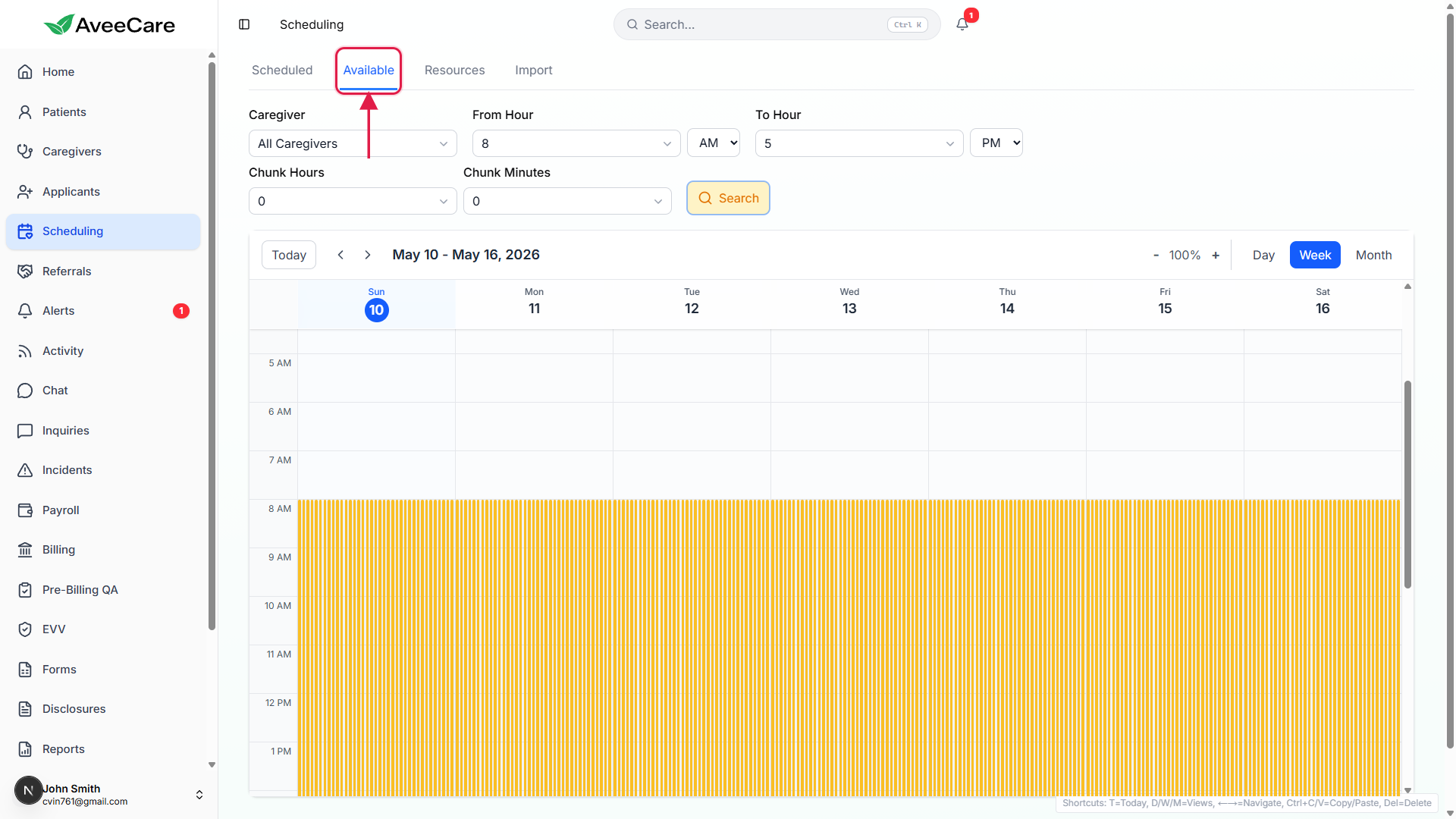Click the EVV shield icon
Screen dimensions: 1456x819
[25, 629]
